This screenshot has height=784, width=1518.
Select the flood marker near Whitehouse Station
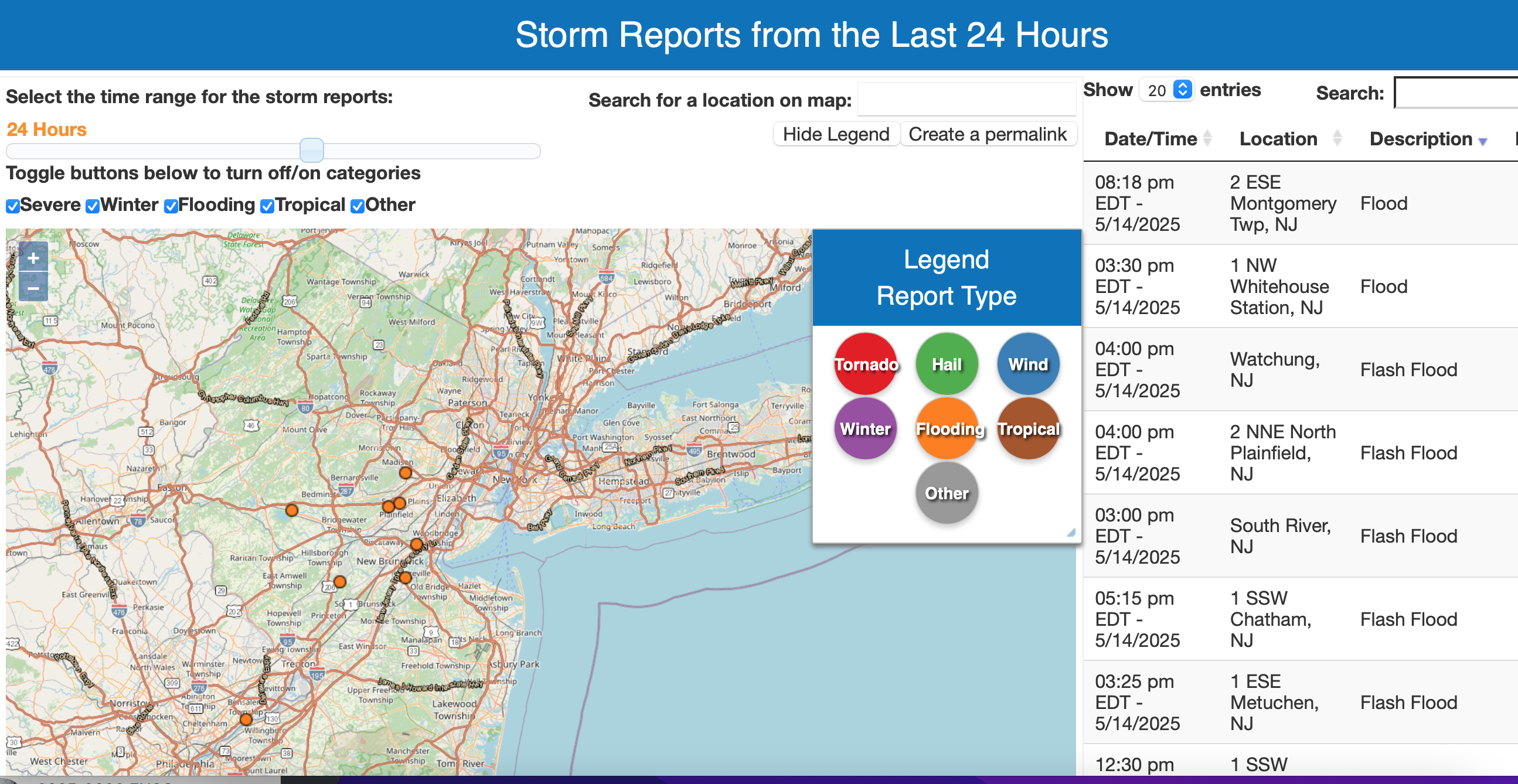[x=292, y=510]
